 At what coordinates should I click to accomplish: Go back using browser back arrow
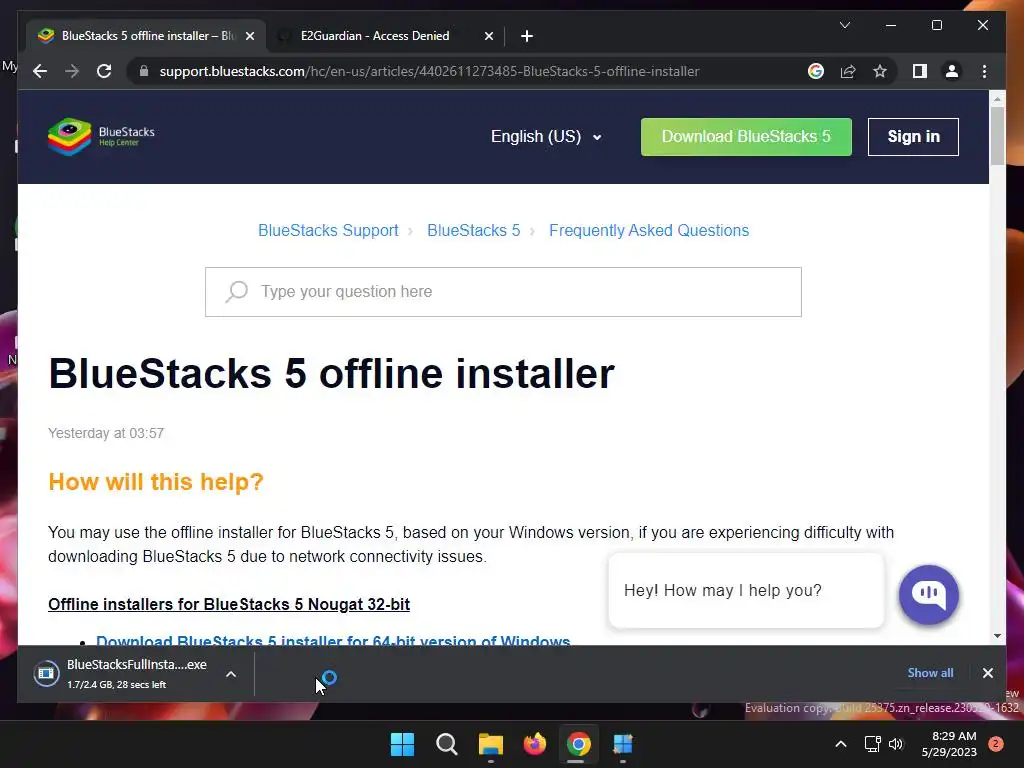[40, 71]
